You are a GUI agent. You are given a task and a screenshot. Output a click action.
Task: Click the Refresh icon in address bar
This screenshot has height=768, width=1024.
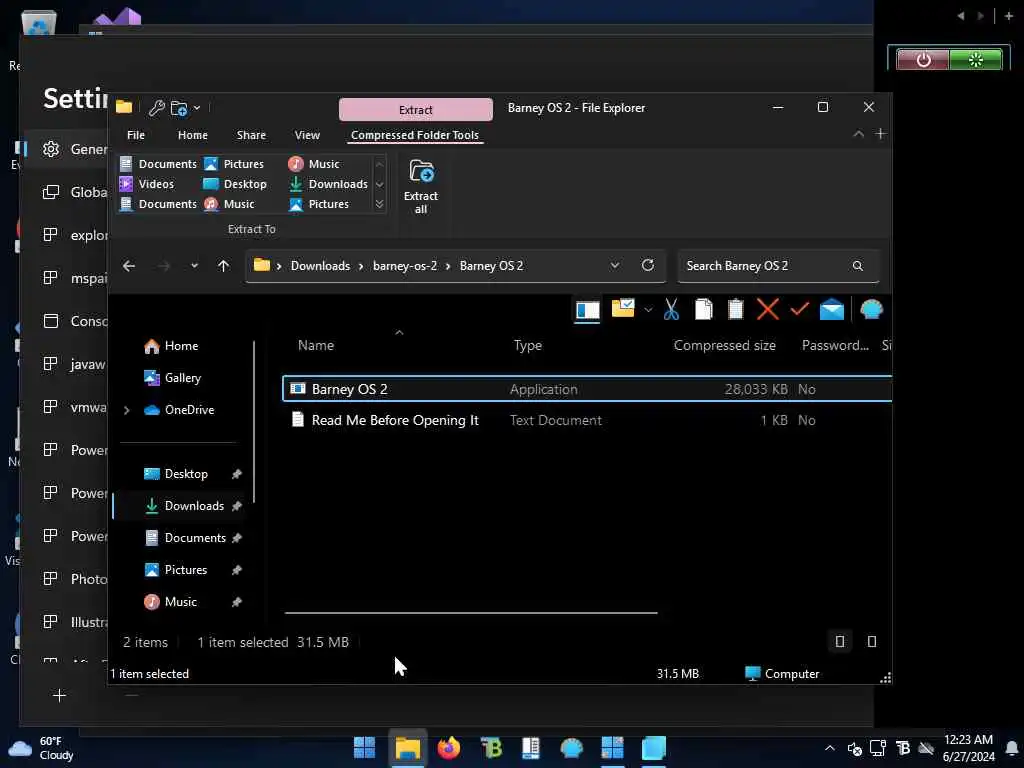tap(647, 265)
